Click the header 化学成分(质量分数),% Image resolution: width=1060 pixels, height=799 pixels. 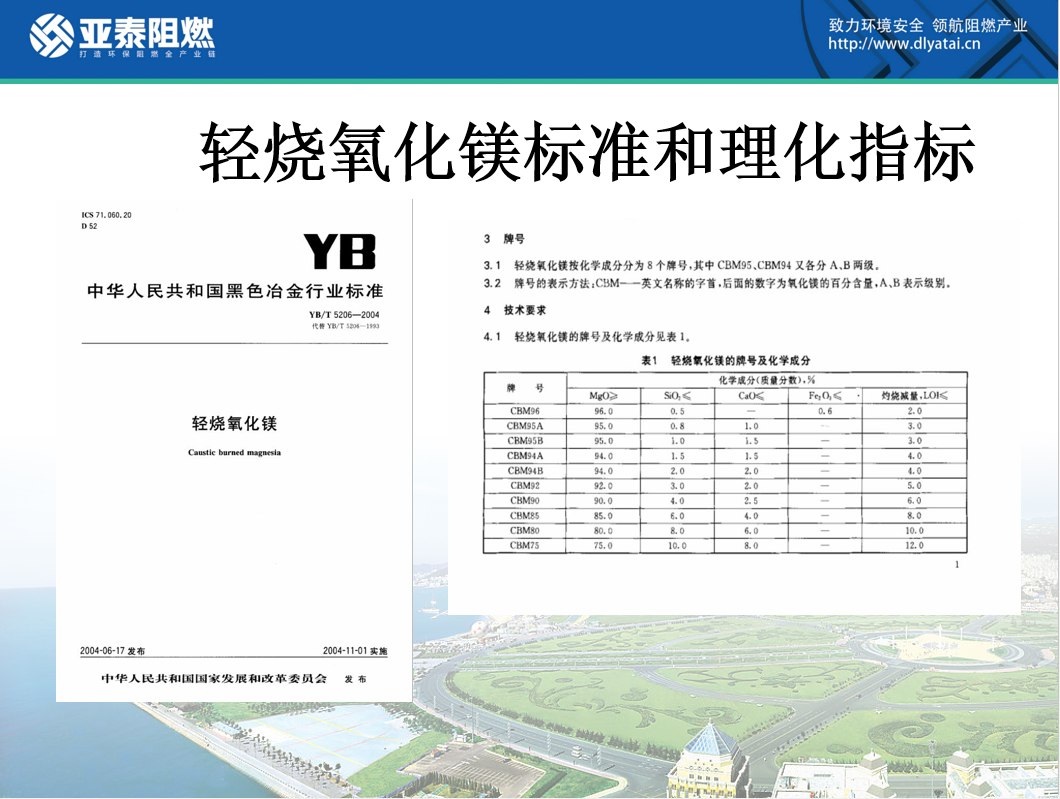[767, 380]
